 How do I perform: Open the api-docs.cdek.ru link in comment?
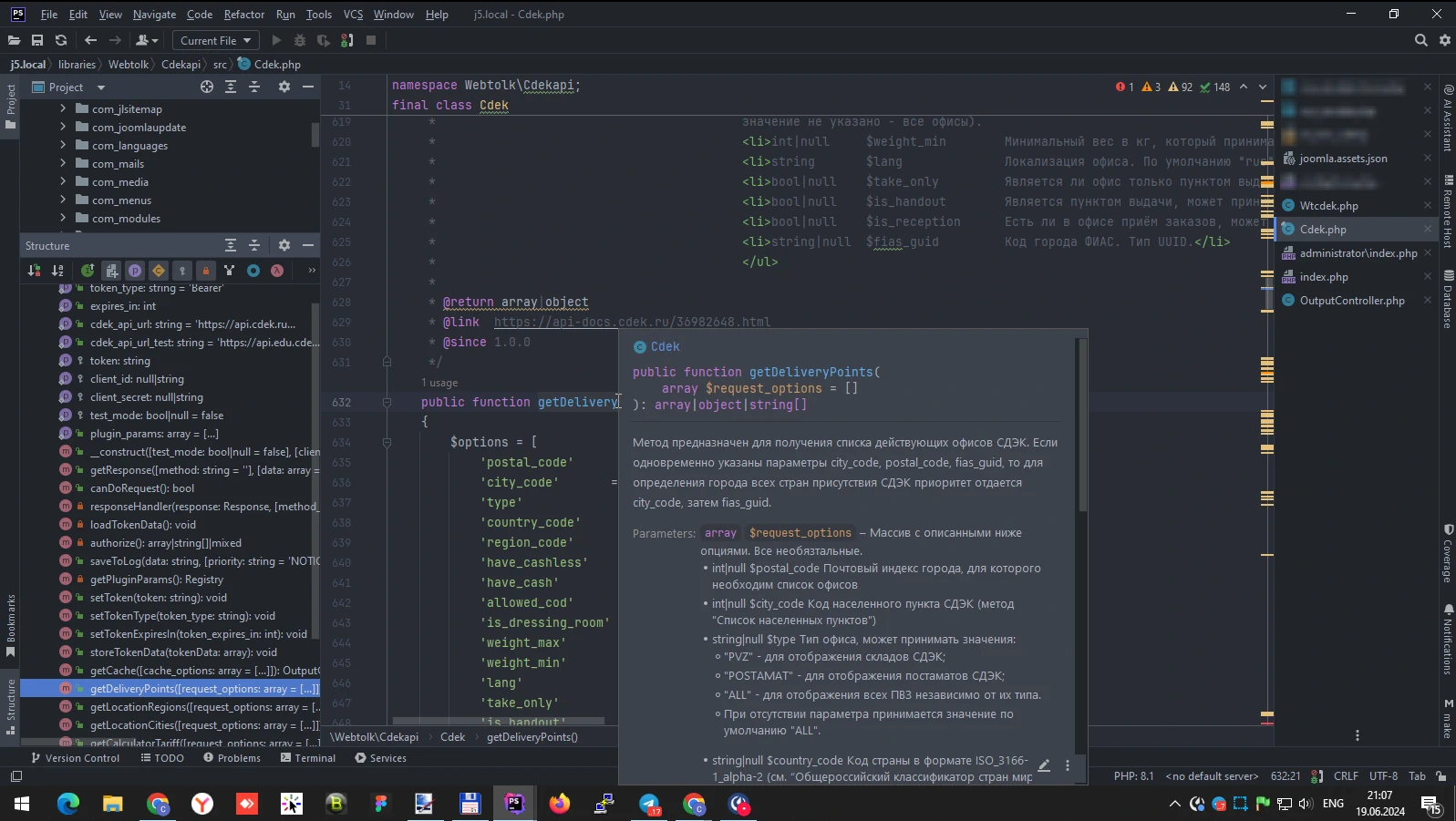pyautogui.click(x=633, y=322)
